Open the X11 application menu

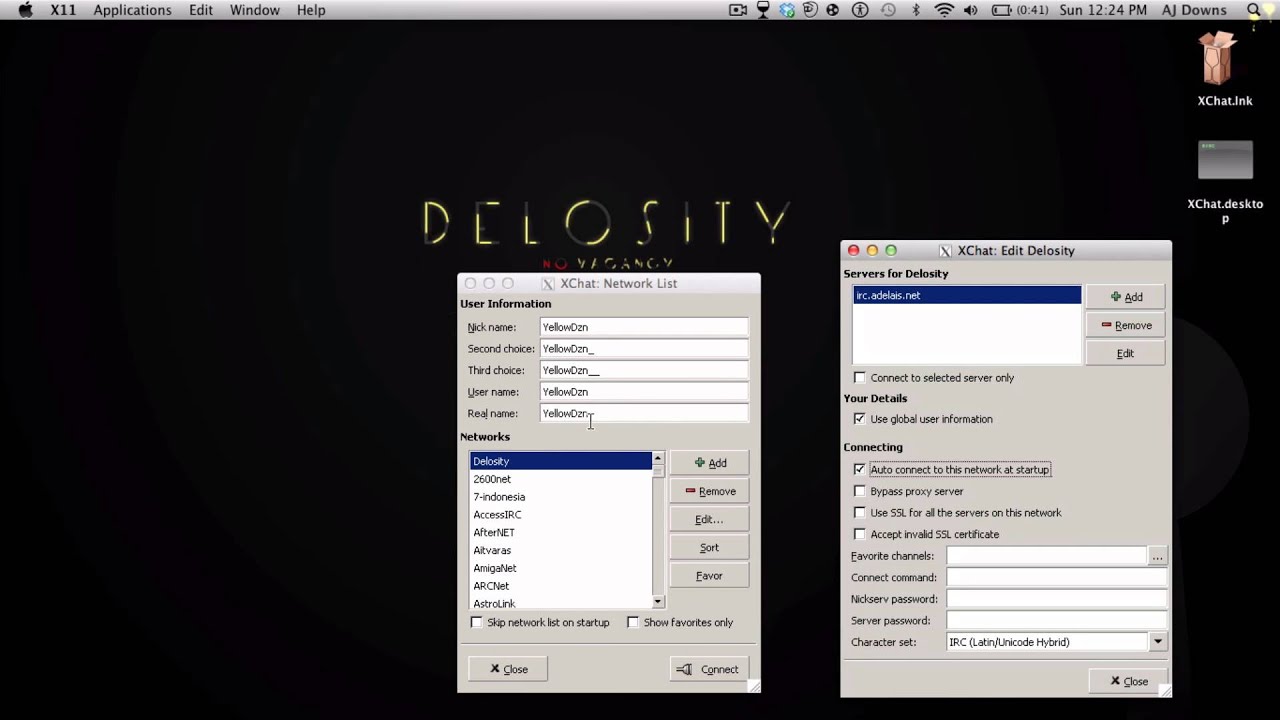click(63, 10)
